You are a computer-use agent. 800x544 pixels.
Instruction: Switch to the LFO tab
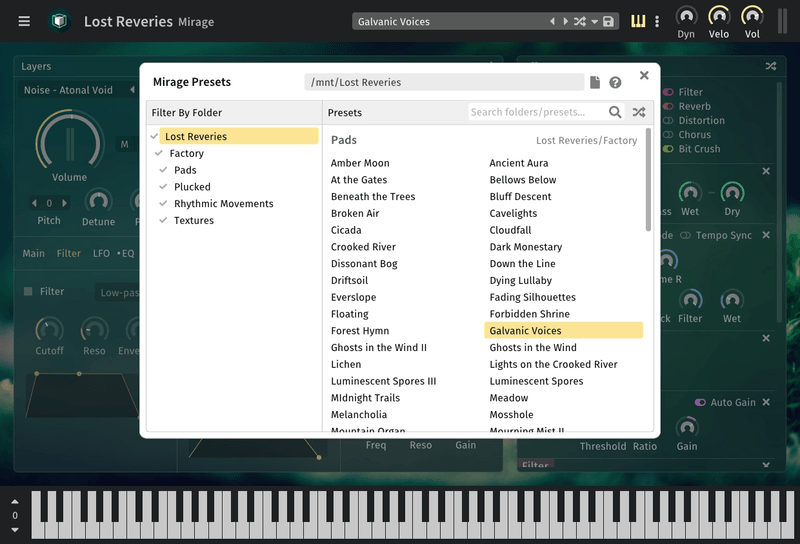pos(101,254)
